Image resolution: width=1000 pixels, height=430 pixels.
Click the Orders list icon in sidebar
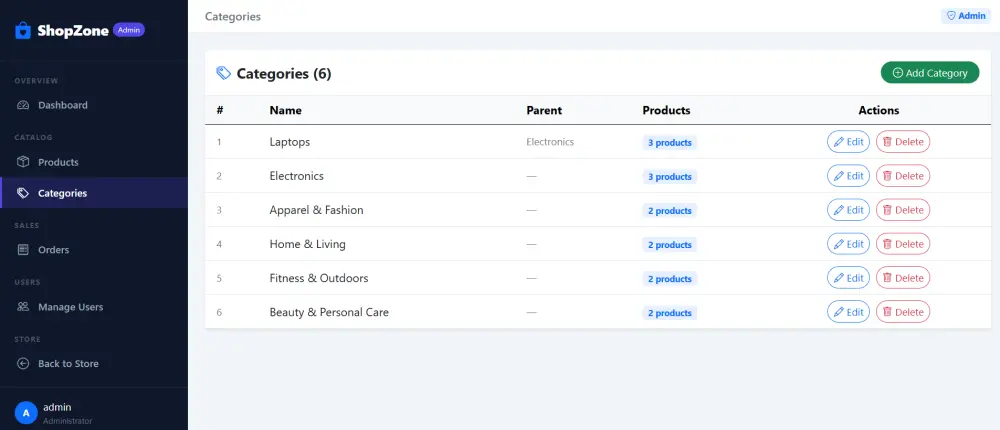(23, 250)
